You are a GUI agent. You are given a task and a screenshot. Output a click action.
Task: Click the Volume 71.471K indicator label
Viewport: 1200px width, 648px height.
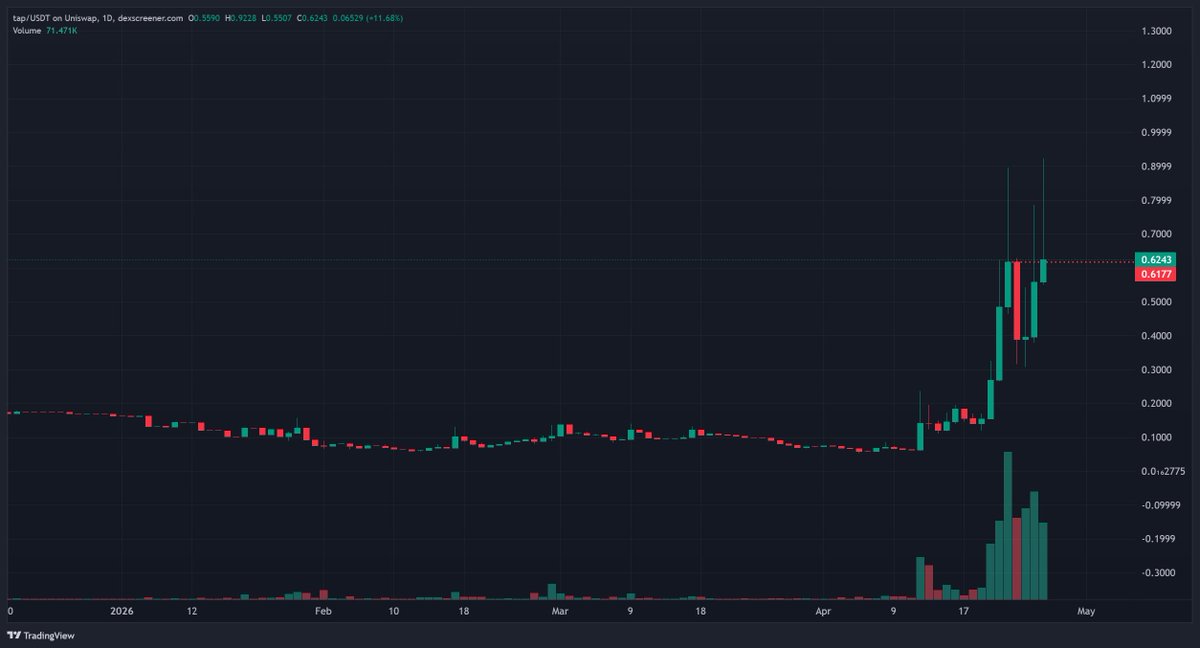pyautogui.click(x=45, y=31)
